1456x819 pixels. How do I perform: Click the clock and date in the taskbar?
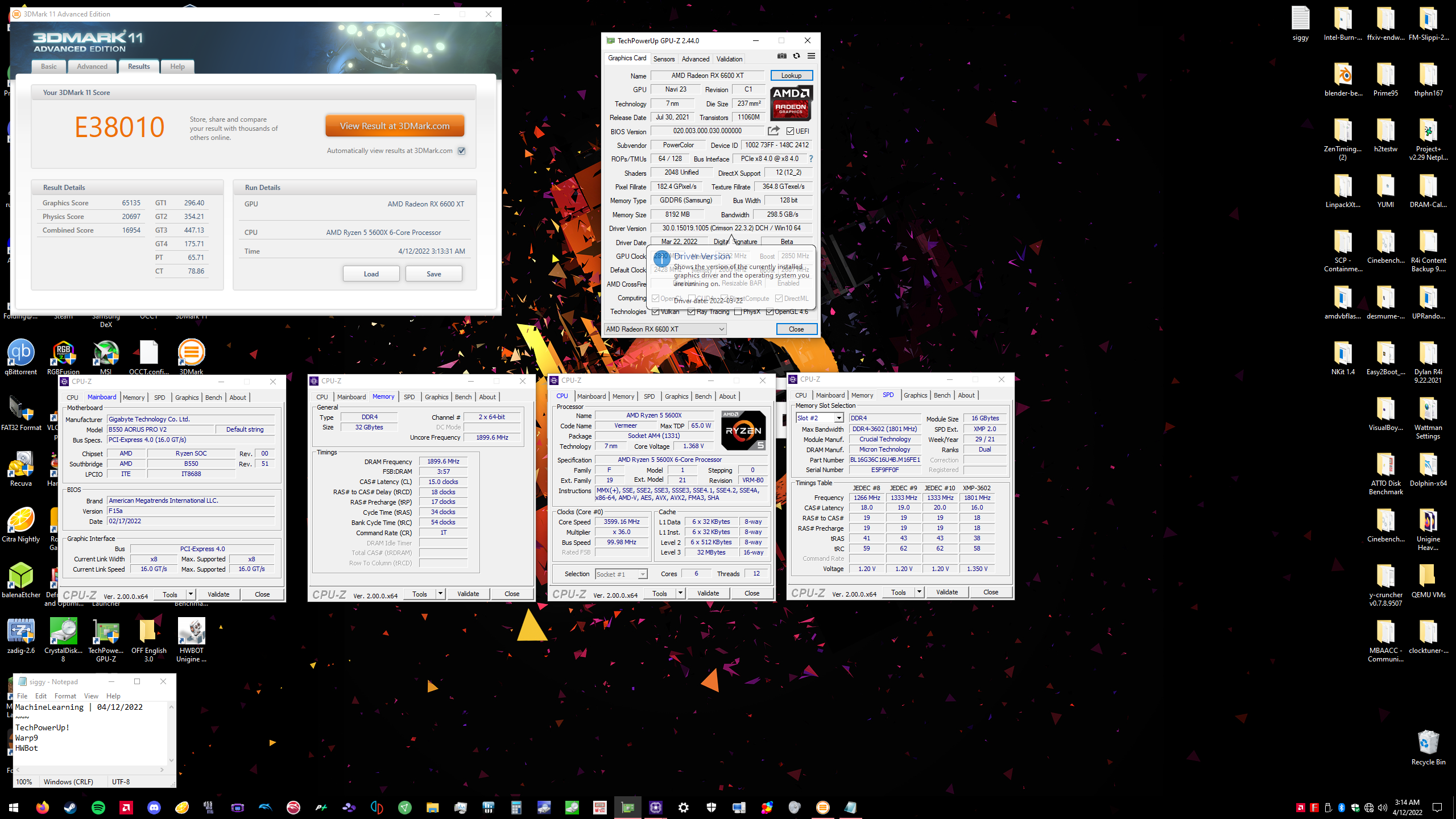[1407, 807]
